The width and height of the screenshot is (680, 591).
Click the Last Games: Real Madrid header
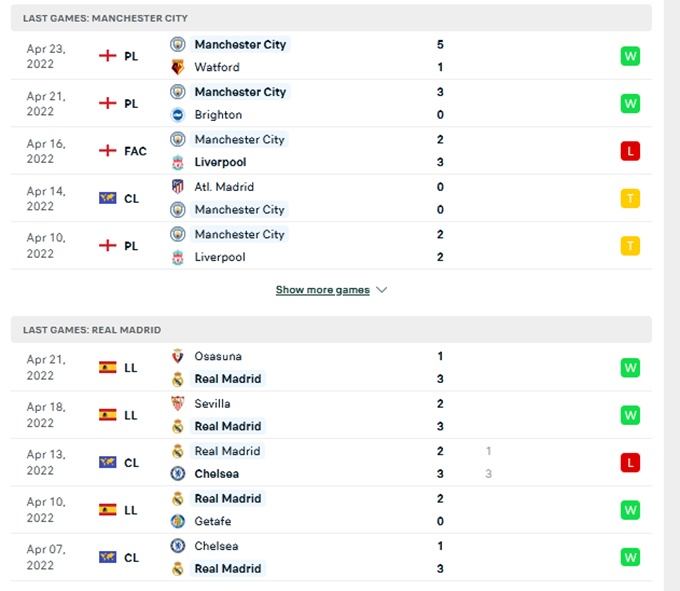click(92, 330)
